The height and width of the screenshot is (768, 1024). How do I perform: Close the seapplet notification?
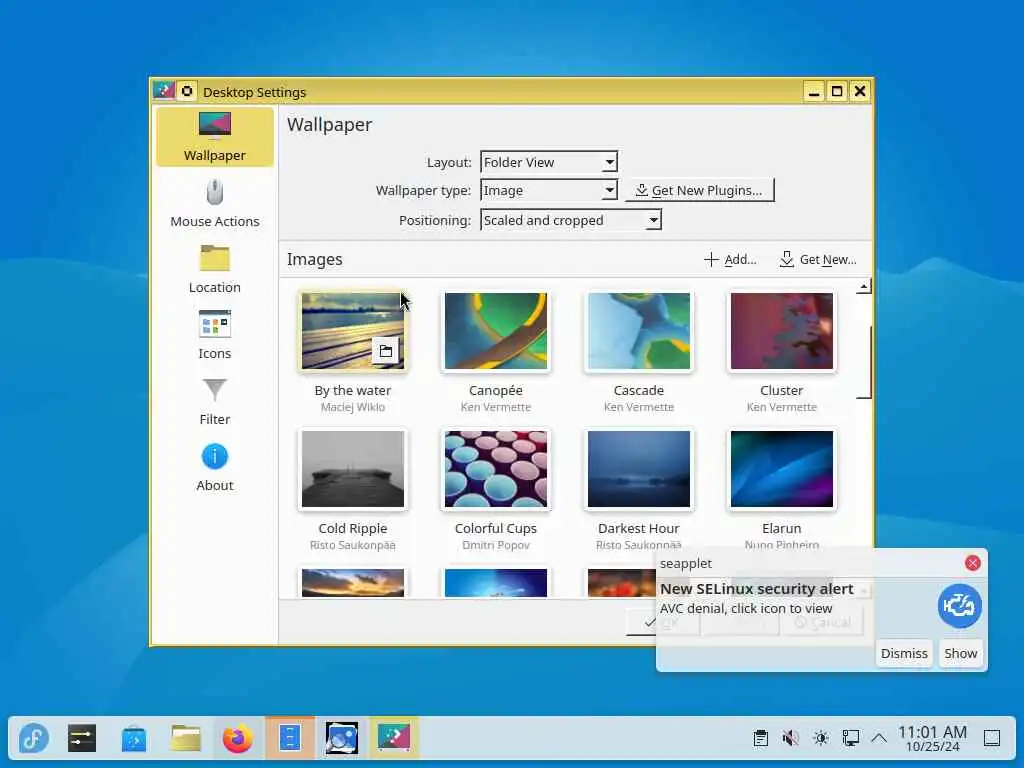point(972,563)
